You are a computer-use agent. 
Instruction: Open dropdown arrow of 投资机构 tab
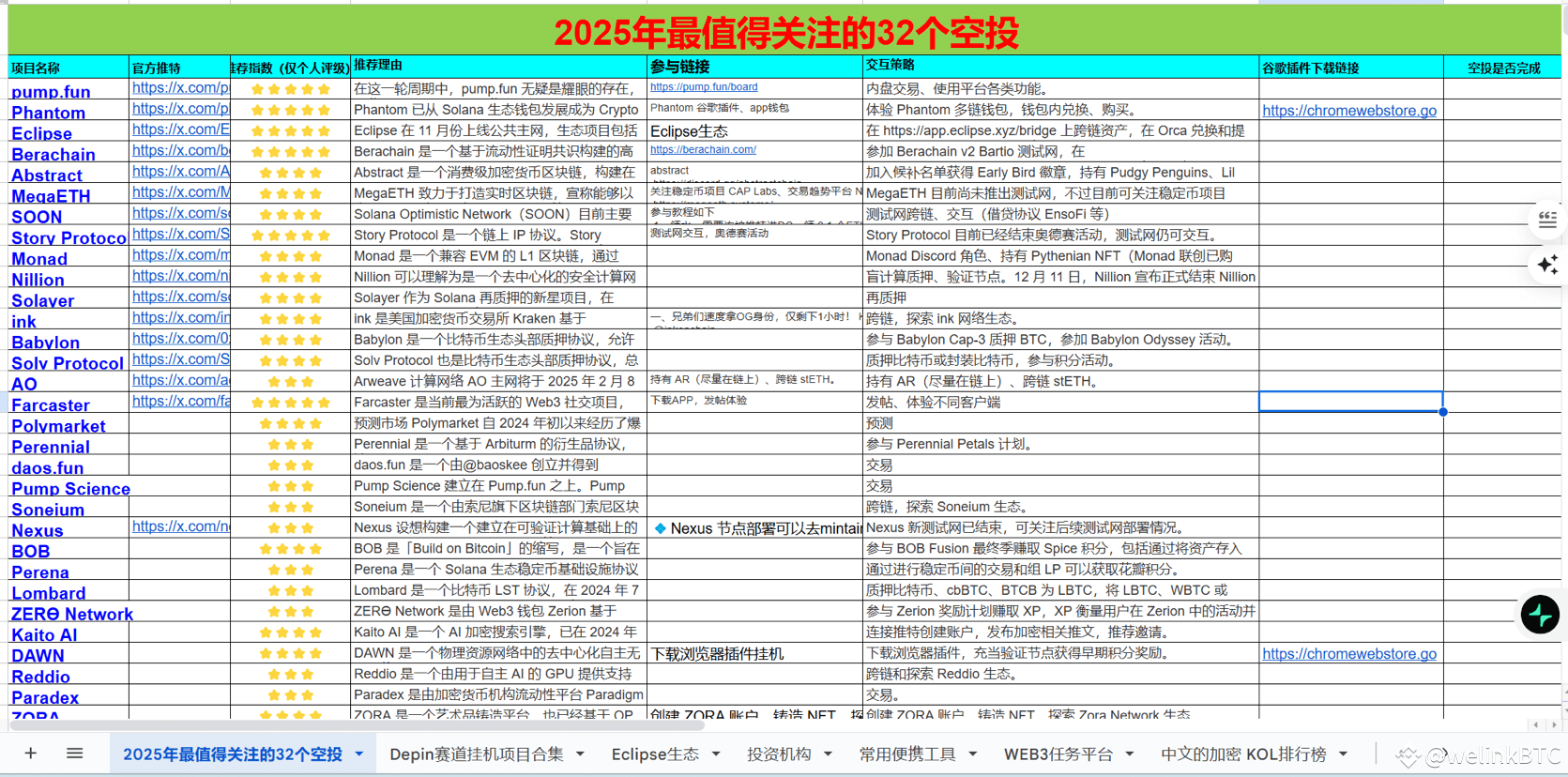[x=828, y=754]
